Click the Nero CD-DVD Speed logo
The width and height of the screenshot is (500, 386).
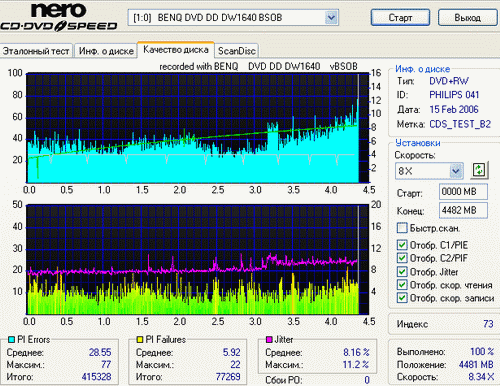[x=59, y=16]
